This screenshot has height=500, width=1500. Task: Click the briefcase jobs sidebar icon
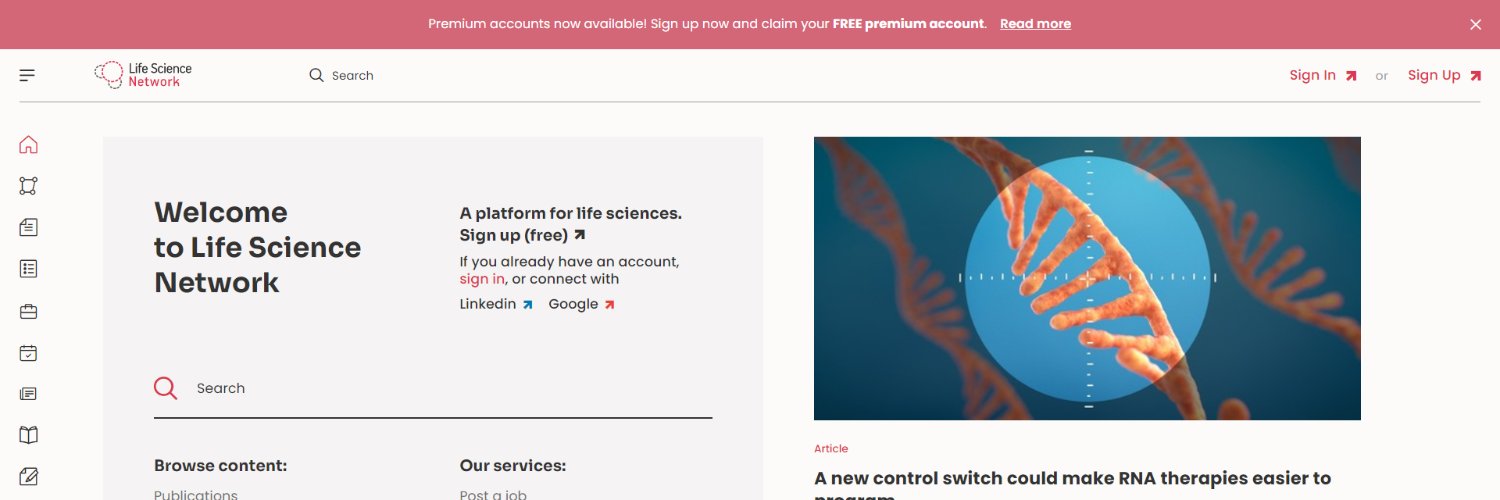pos(28,311)
